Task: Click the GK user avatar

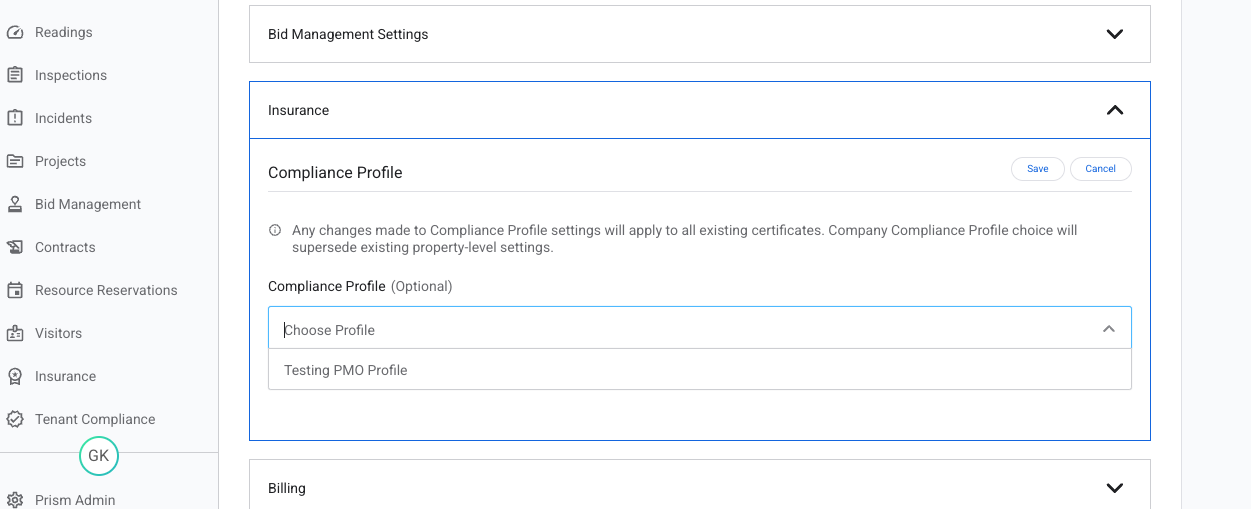Action: click(99, 456)
